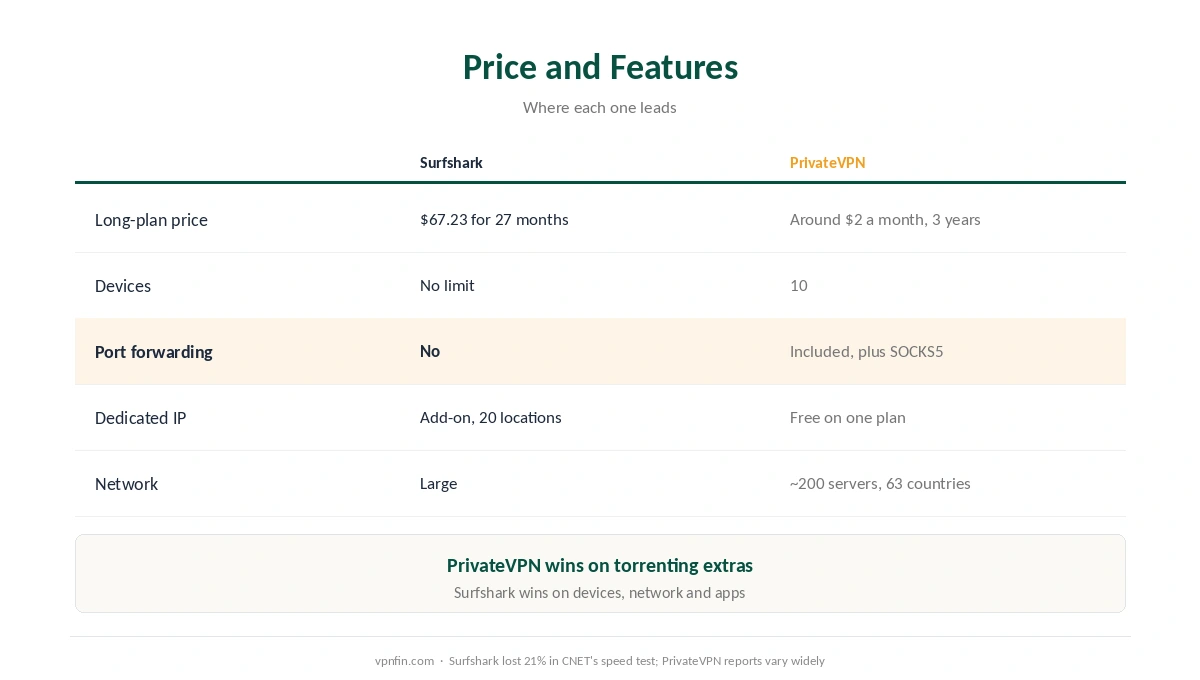Click the 'No limit' cell
The height and width of the screenshot is (680, 1200).
click(447, 286)
